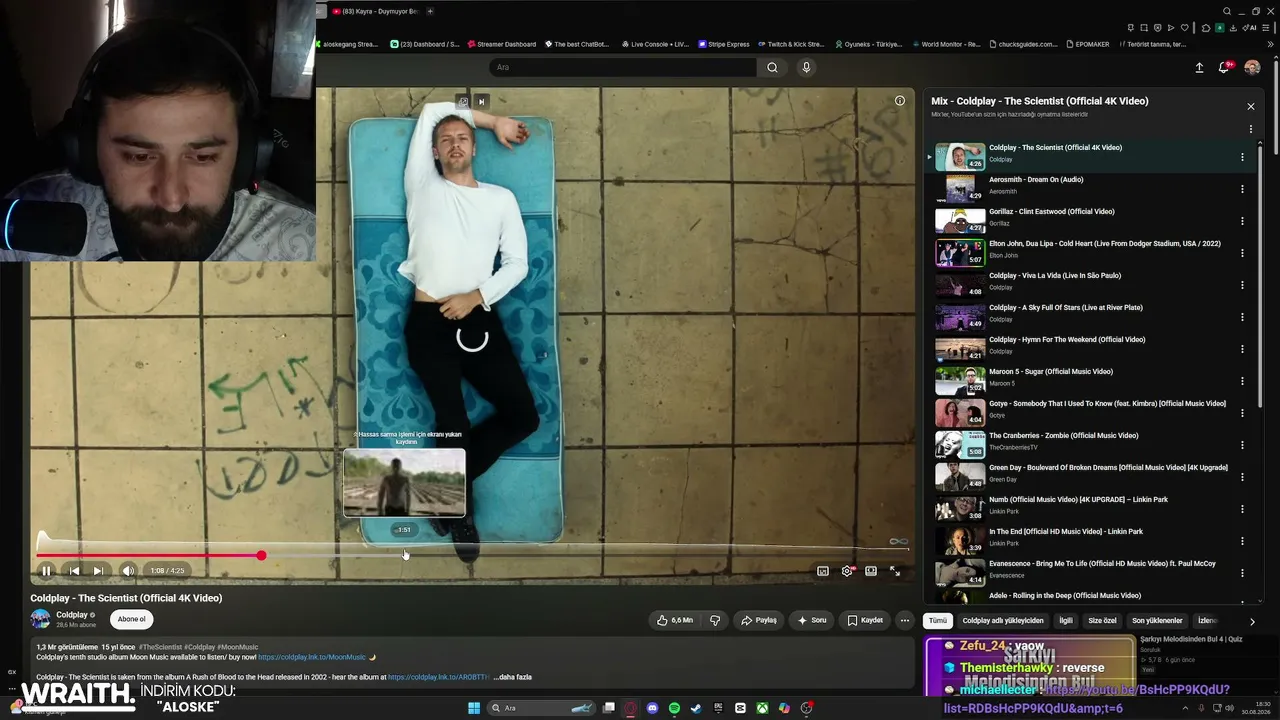Open Spotify from the taskbar
The height and width of the screenshot is (720, 1280).
point(675,708)
